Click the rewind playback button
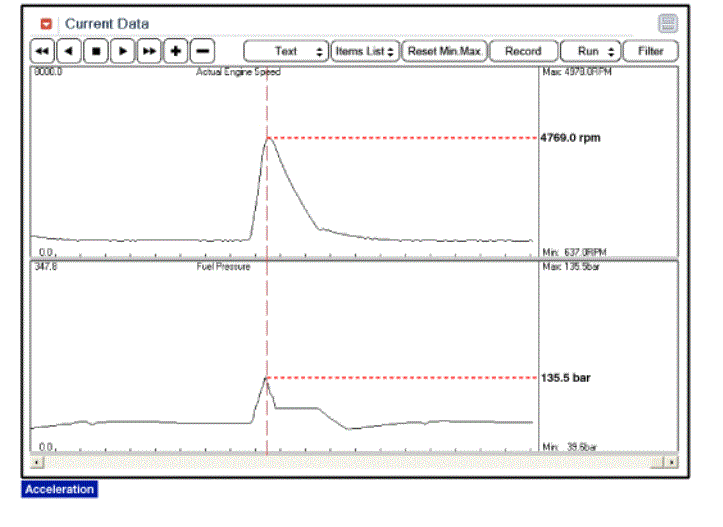Screen dimensions: 723x527 [42, 51]
